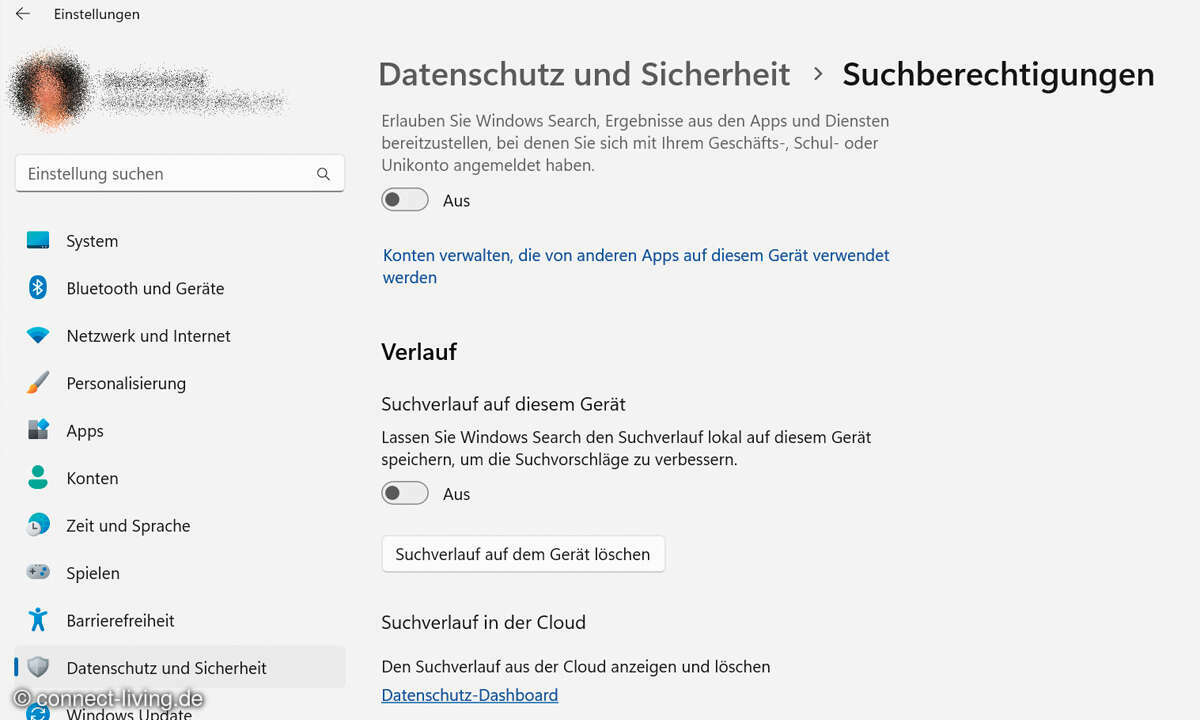Click the System monitor icon

click(38, 241)
